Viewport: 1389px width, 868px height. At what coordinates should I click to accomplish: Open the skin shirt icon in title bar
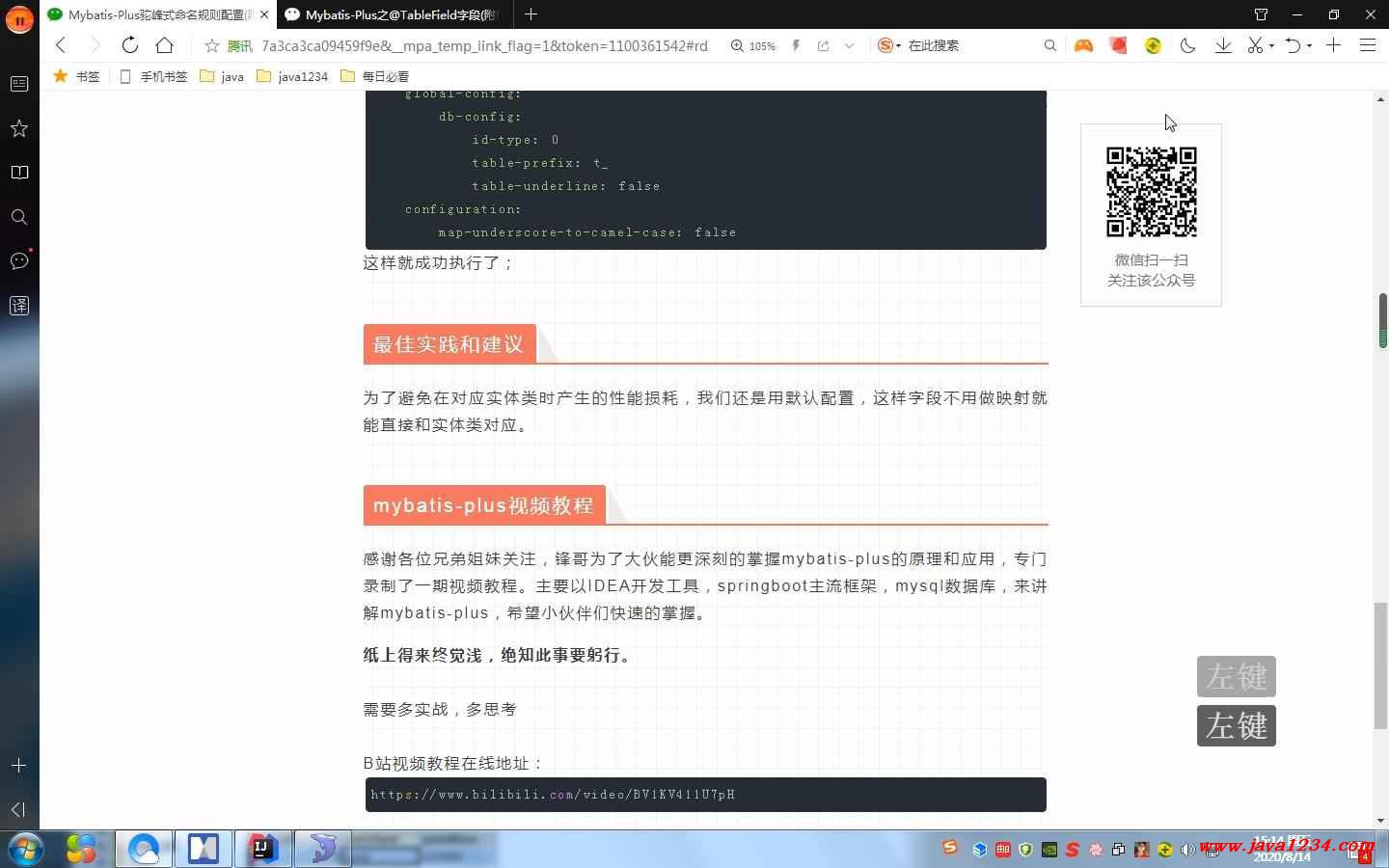[1261, 14]
